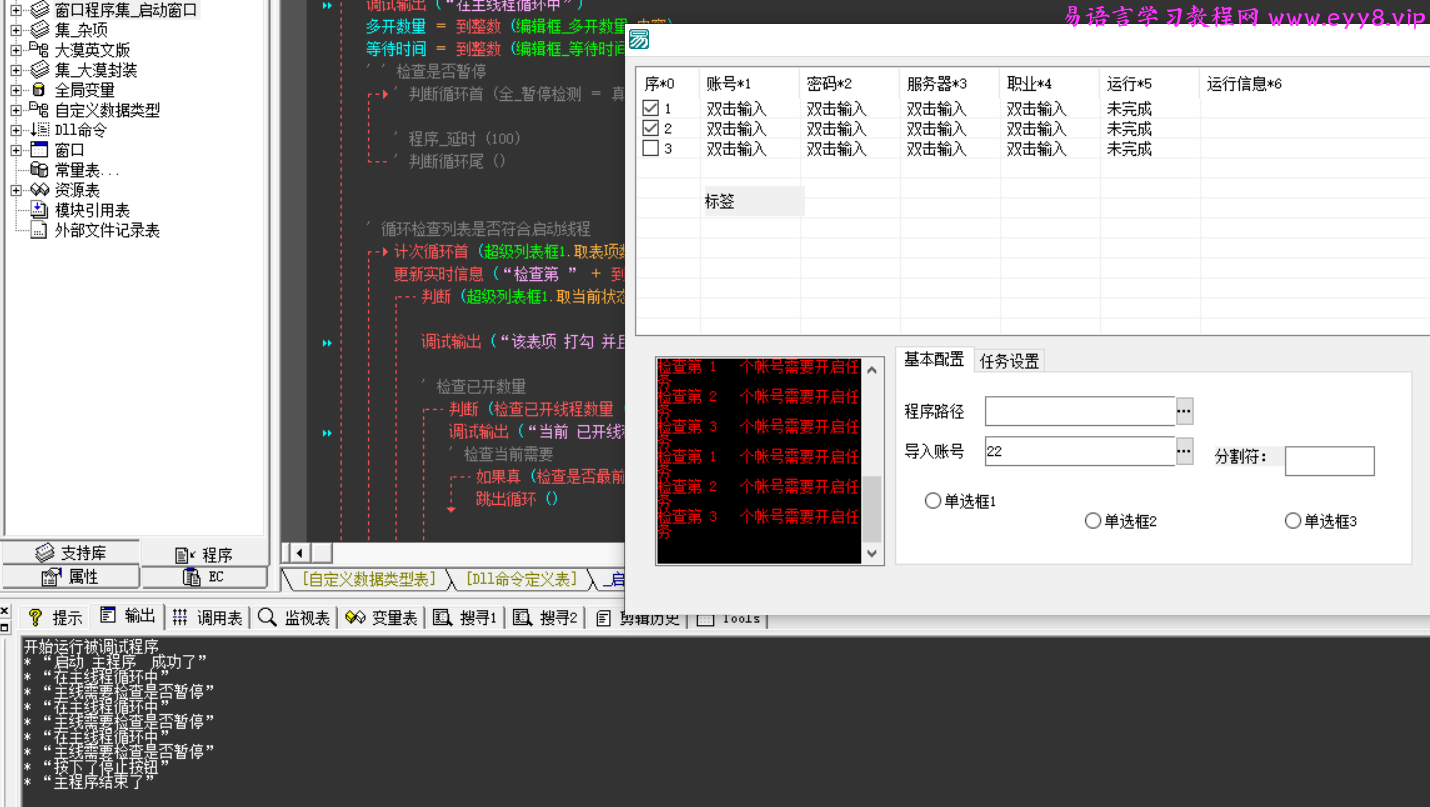Click the 搜寻2 search icon

[522, 617]
